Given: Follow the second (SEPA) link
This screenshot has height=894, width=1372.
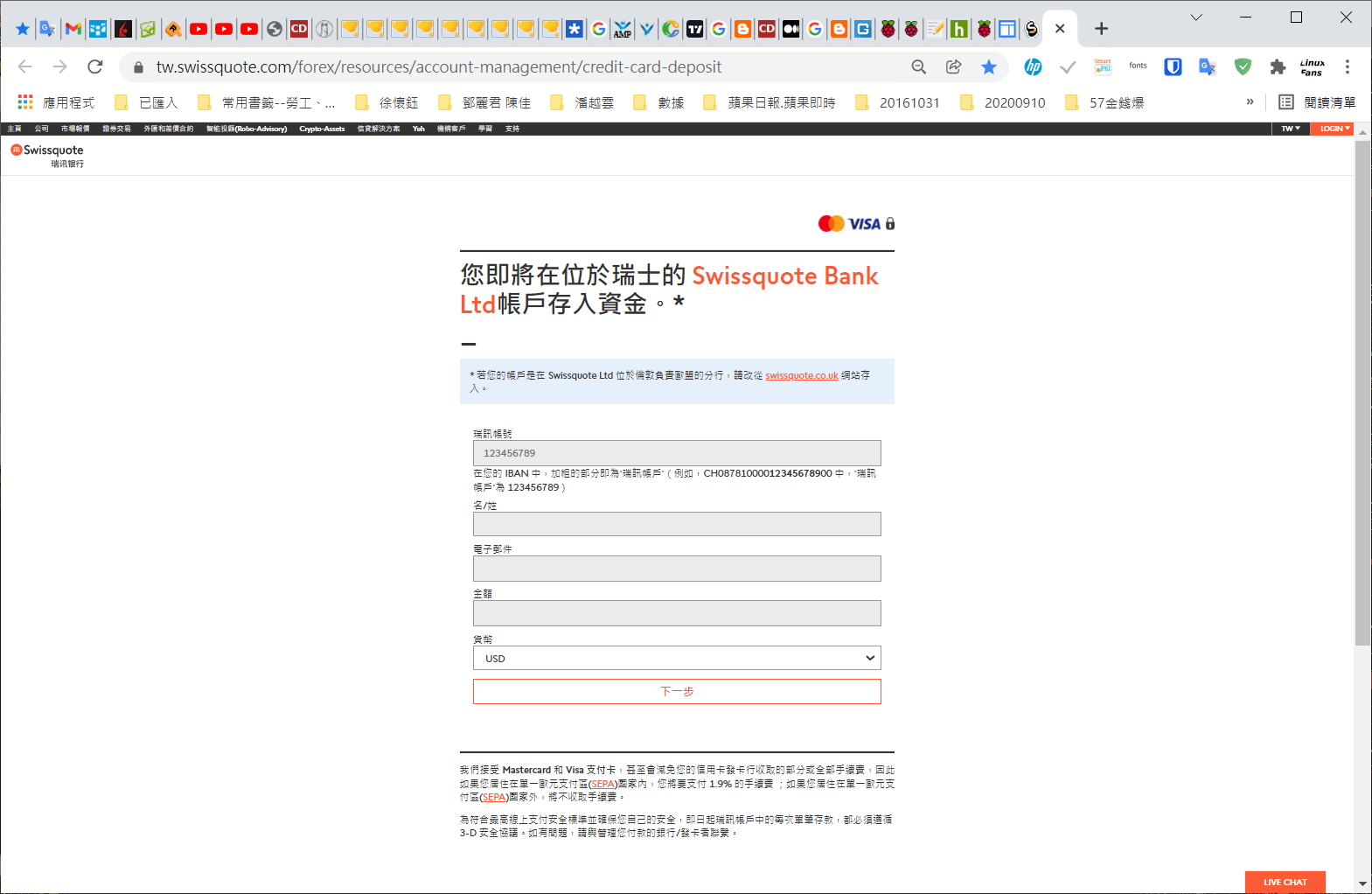Looking at the screenshot, I should point(494,797).
